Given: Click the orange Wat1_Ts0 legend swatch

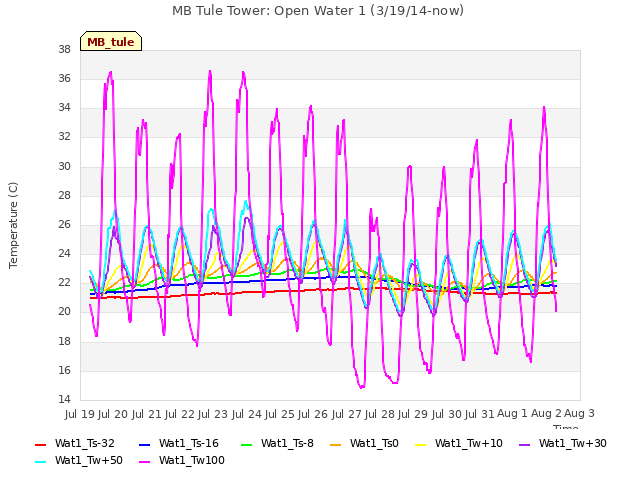Looking at the screenshot, I should (336, 444).
